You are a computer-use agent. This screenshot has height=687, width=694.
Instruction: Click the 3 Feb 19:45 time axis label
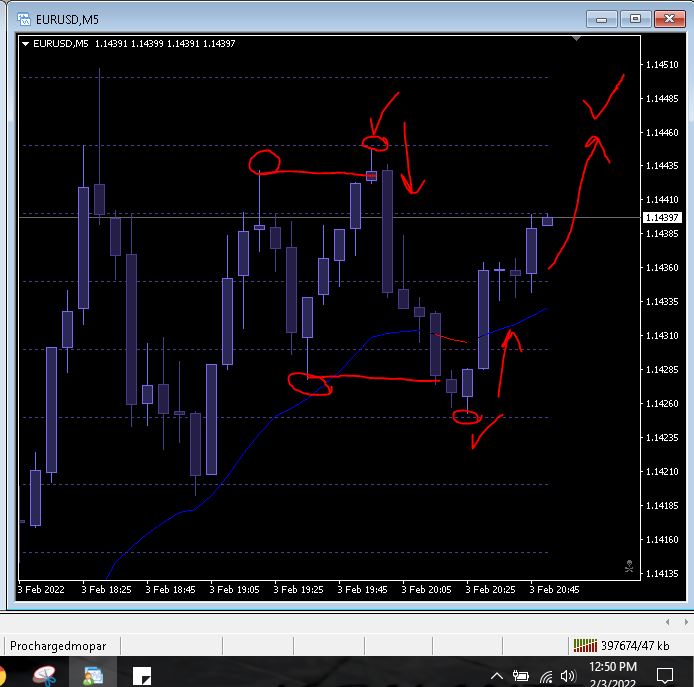[362, 590]
